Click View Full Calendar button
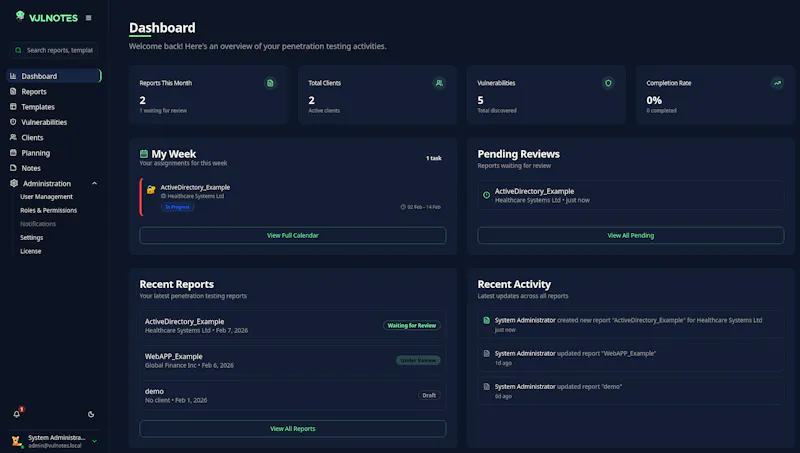800x453 pixels. 293,235
